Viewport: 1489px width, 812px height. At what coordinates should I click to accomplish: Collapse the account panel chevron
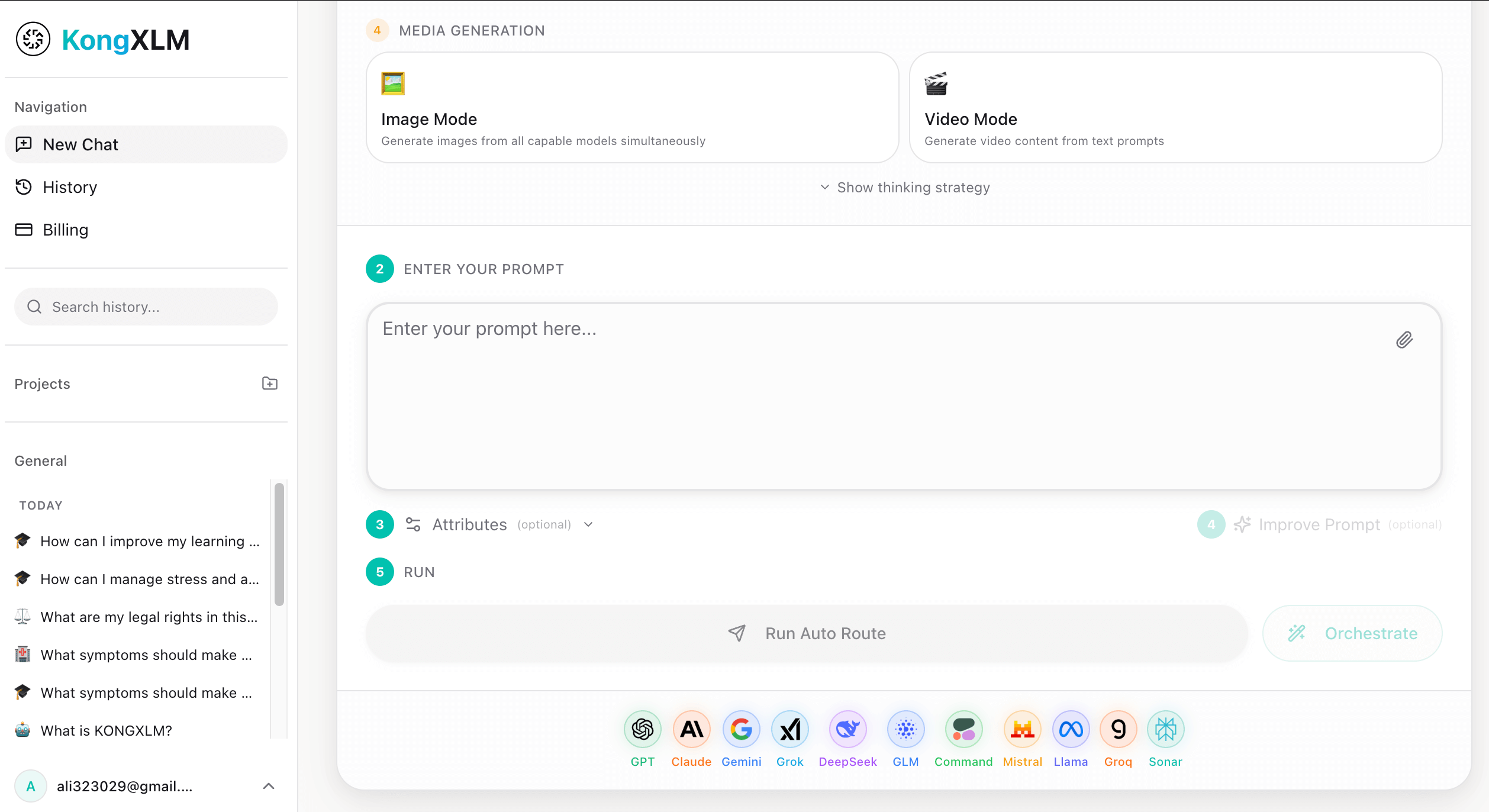coord(269,786)
